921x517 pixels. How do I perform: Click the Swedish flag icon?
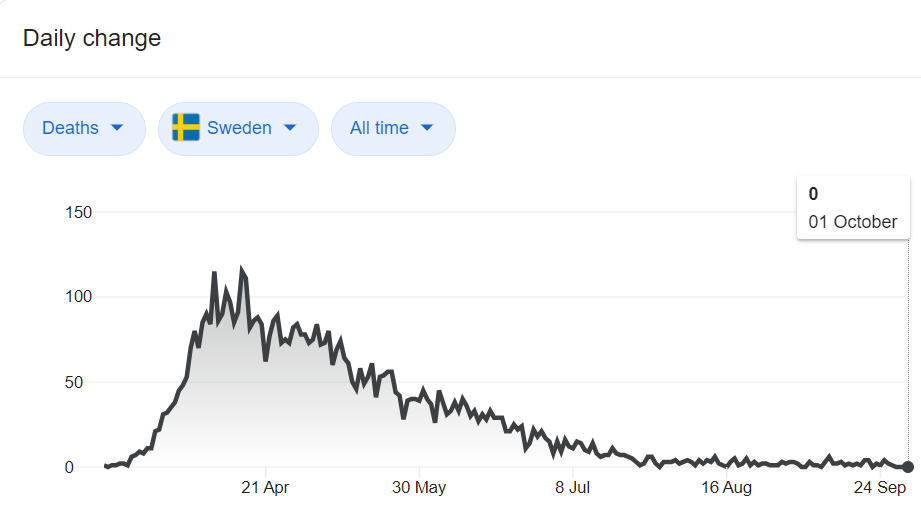185,128
